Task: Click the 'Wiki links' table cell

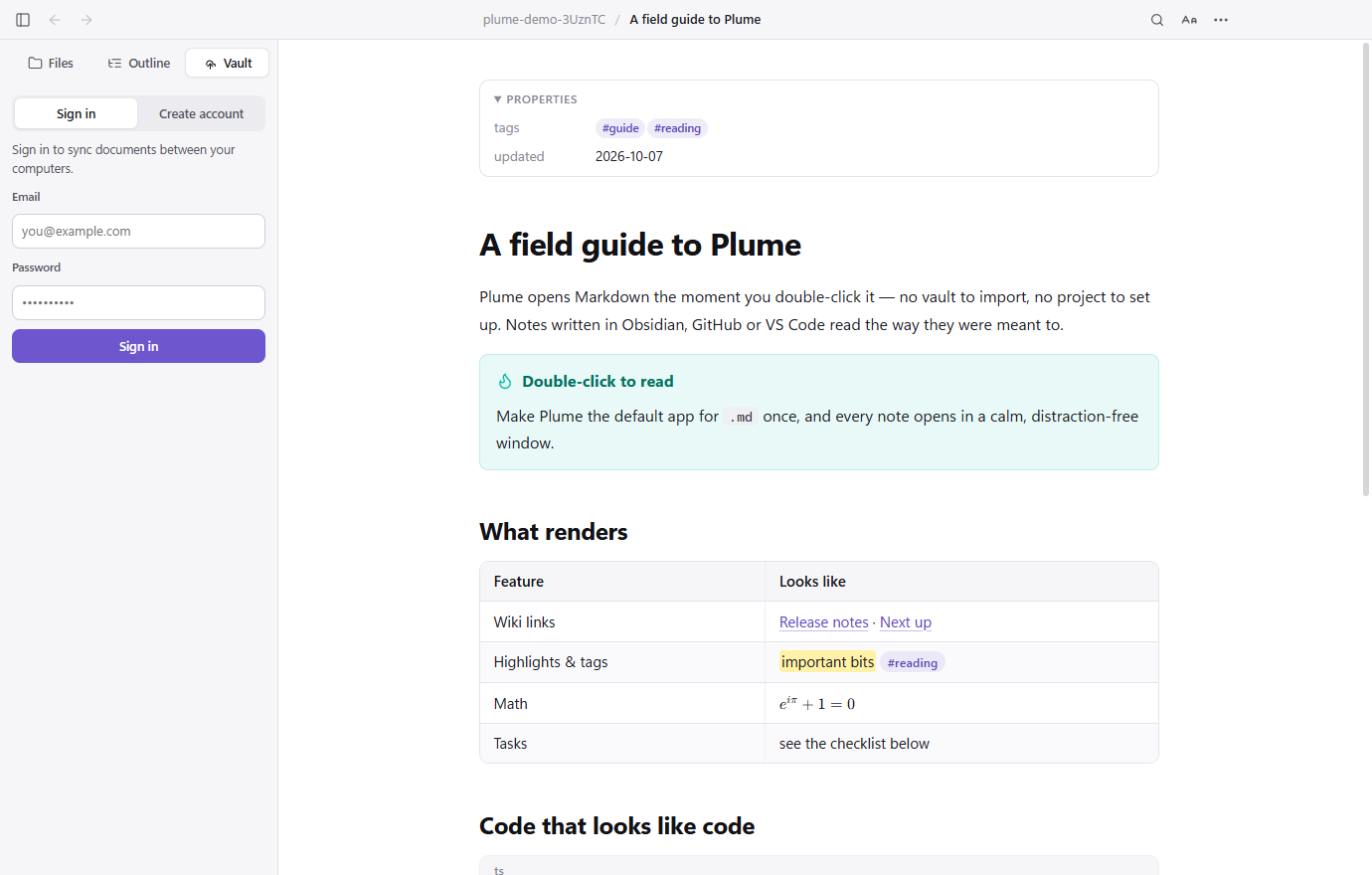Action: tap(622, 622)
